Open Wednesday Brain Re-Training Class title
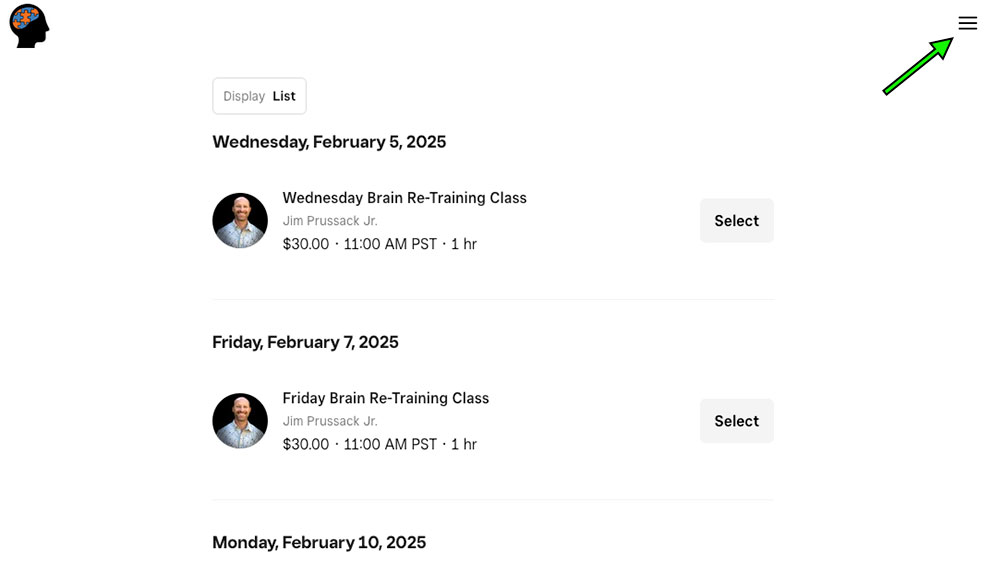 coord(404,198)
